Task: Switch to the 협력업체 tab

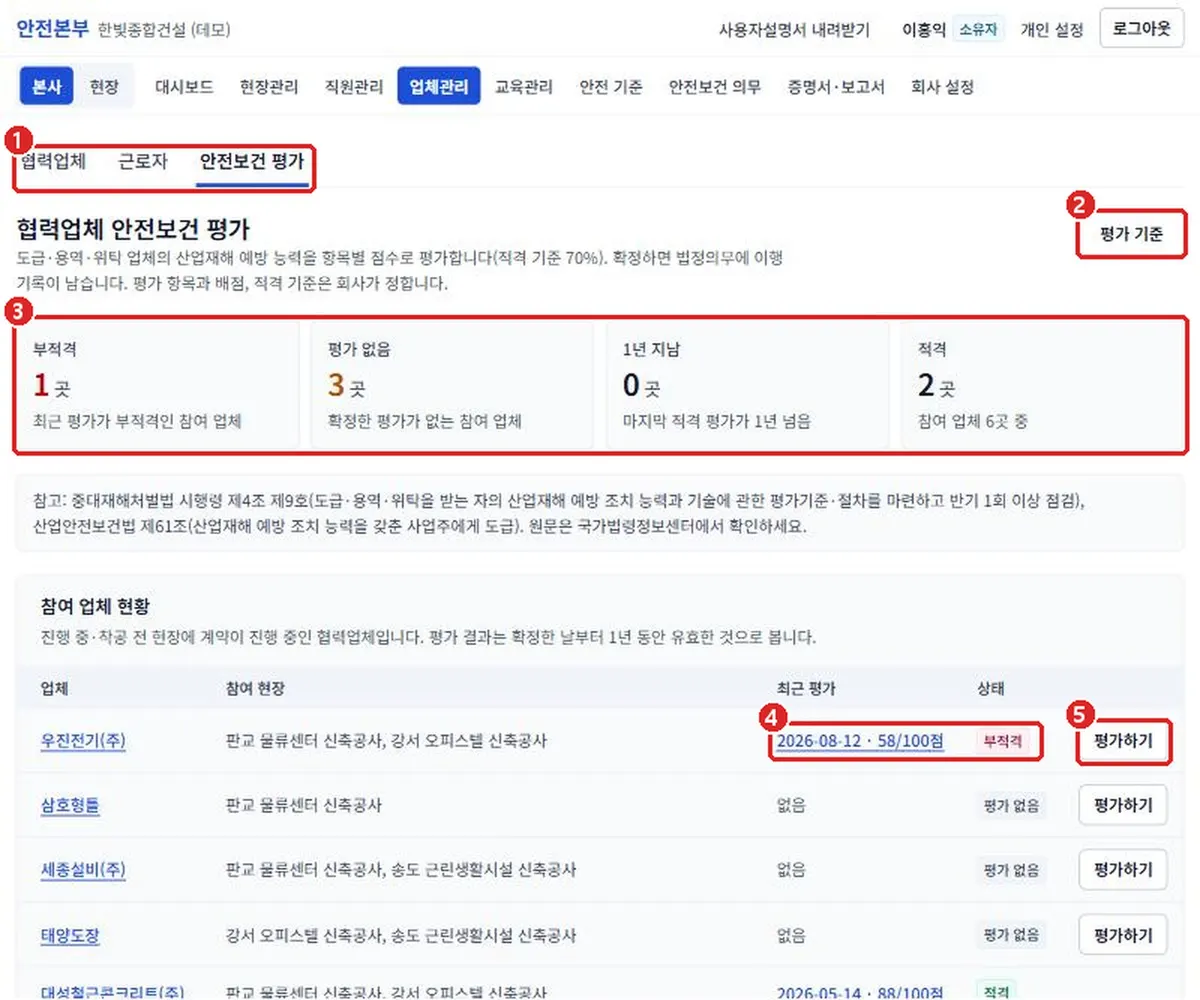Action: tap(53, 161)
